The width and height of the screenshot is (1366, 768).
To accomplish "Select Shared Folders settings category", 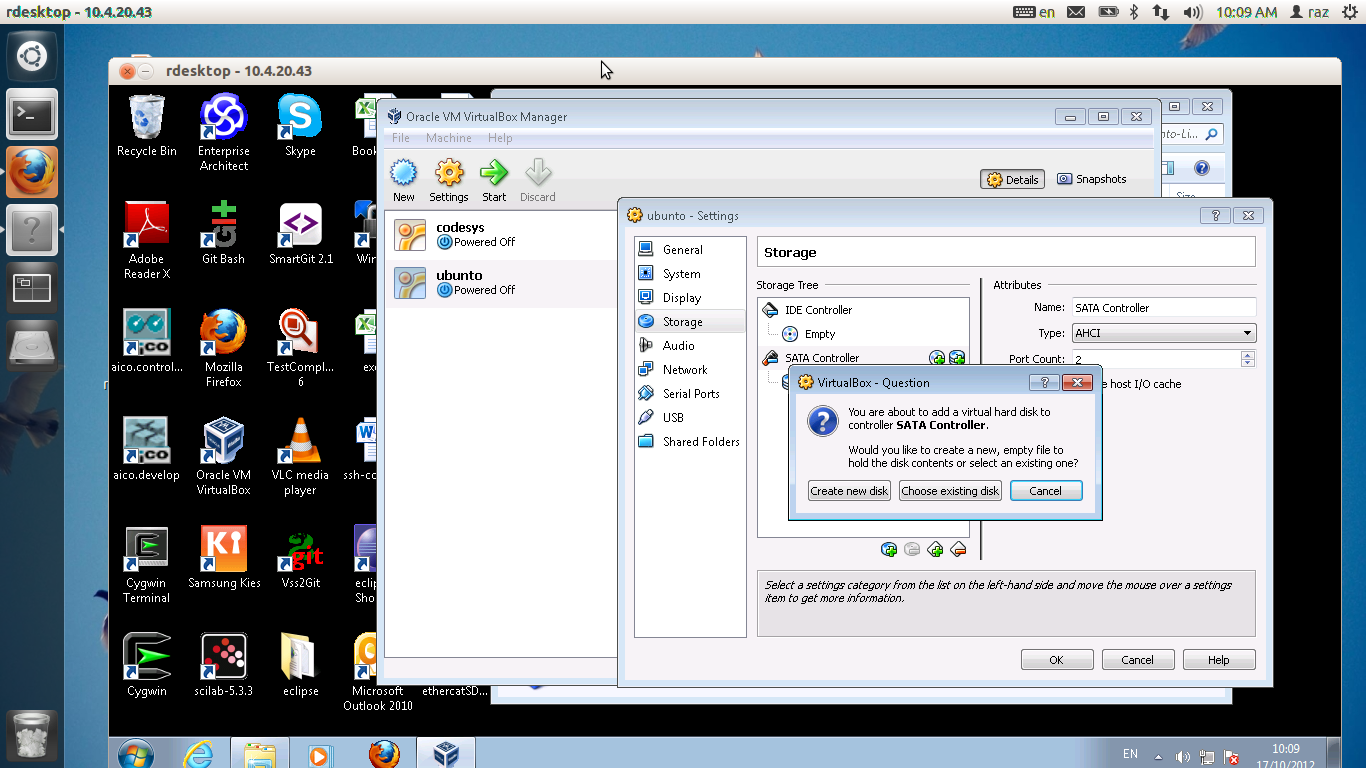I will pyautogui.click(x=690, y=442).
